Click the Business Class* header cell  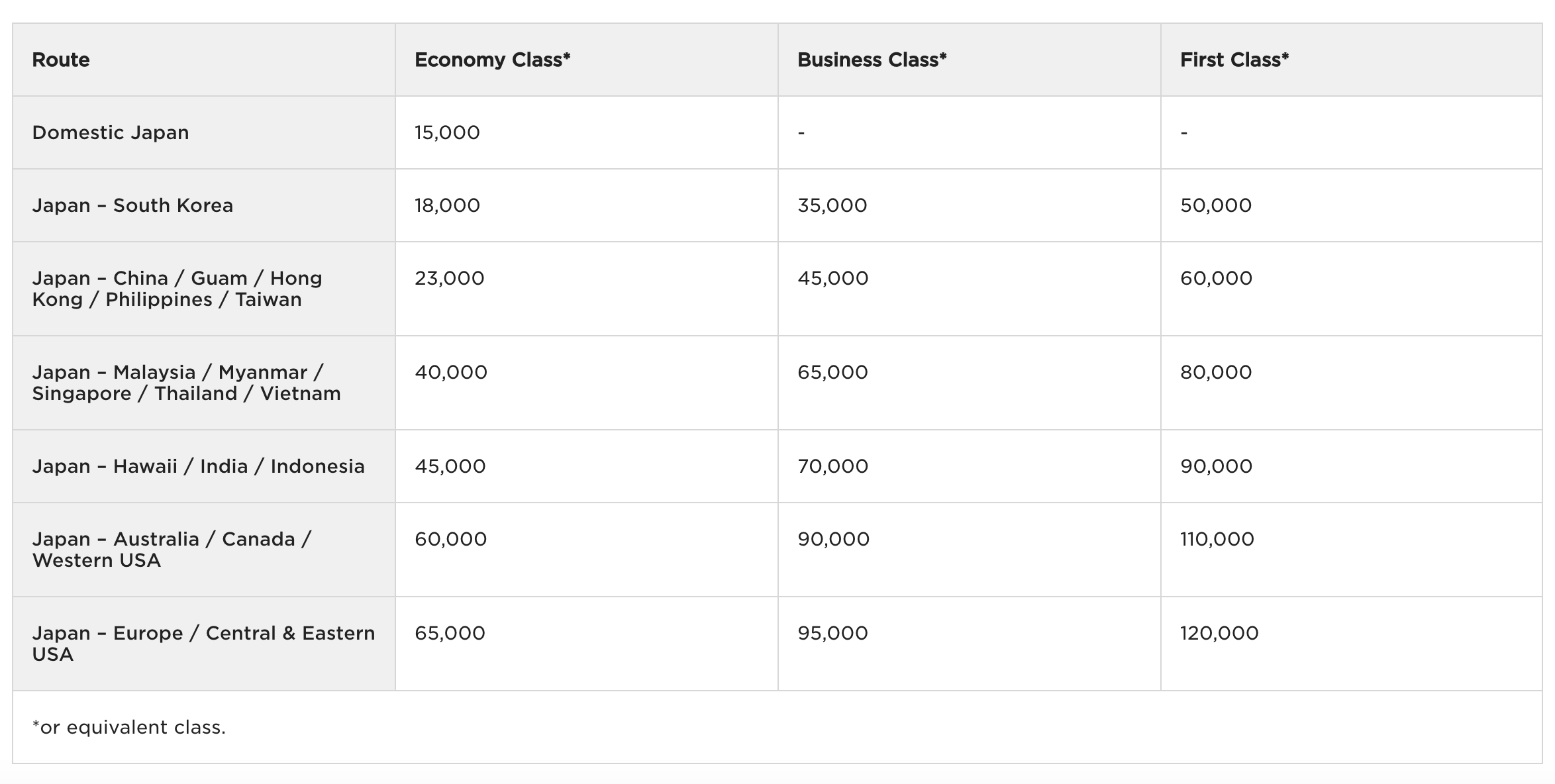tap(872, 60)
